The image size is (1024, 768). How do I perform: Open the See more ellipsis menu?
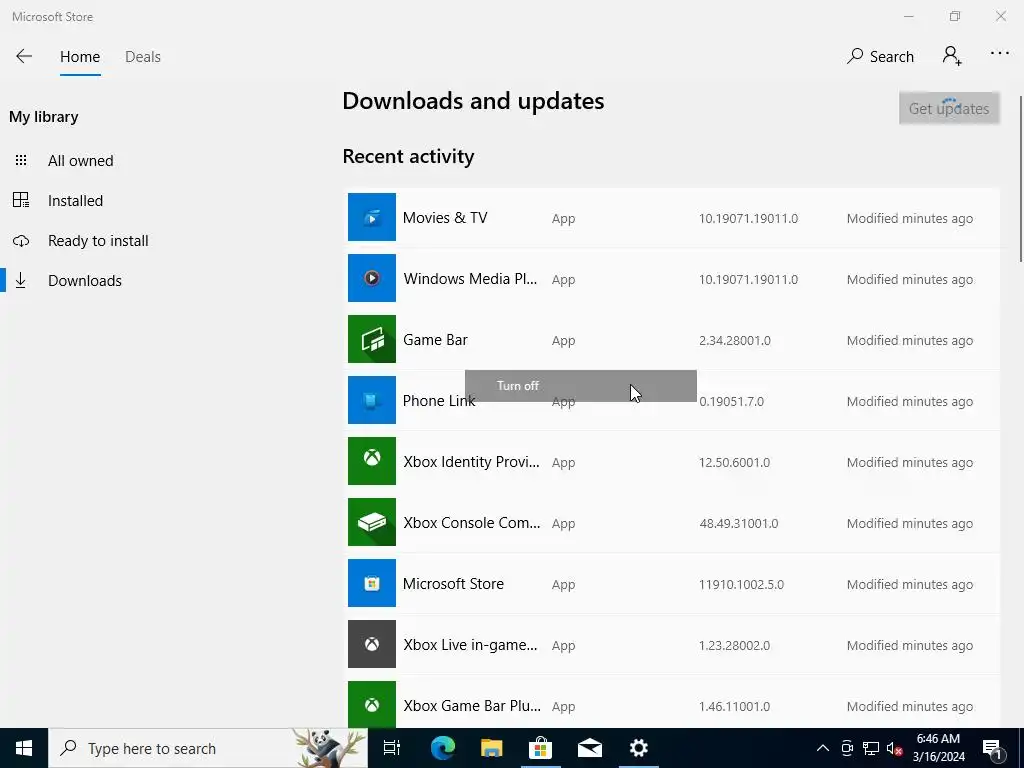click(1000, 54)
